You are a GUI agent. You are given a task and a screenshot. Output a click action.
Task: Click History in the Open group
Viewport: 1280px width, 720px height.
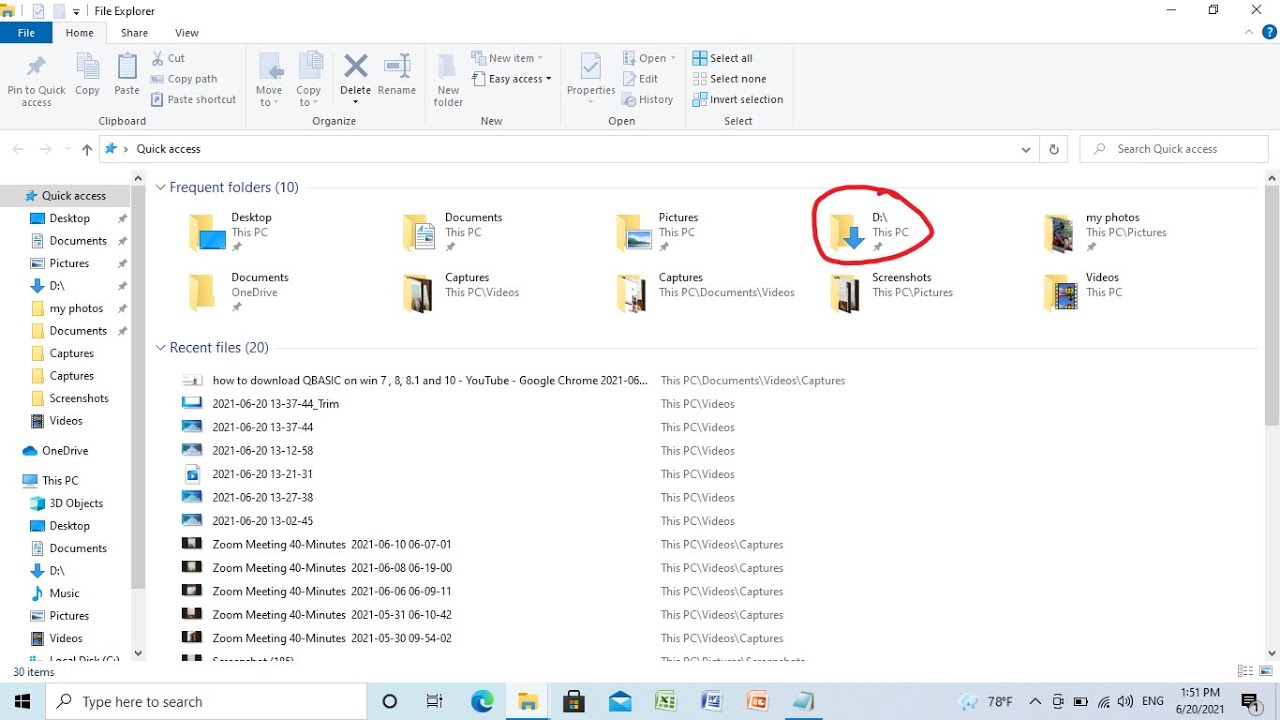tap(647, 99)
